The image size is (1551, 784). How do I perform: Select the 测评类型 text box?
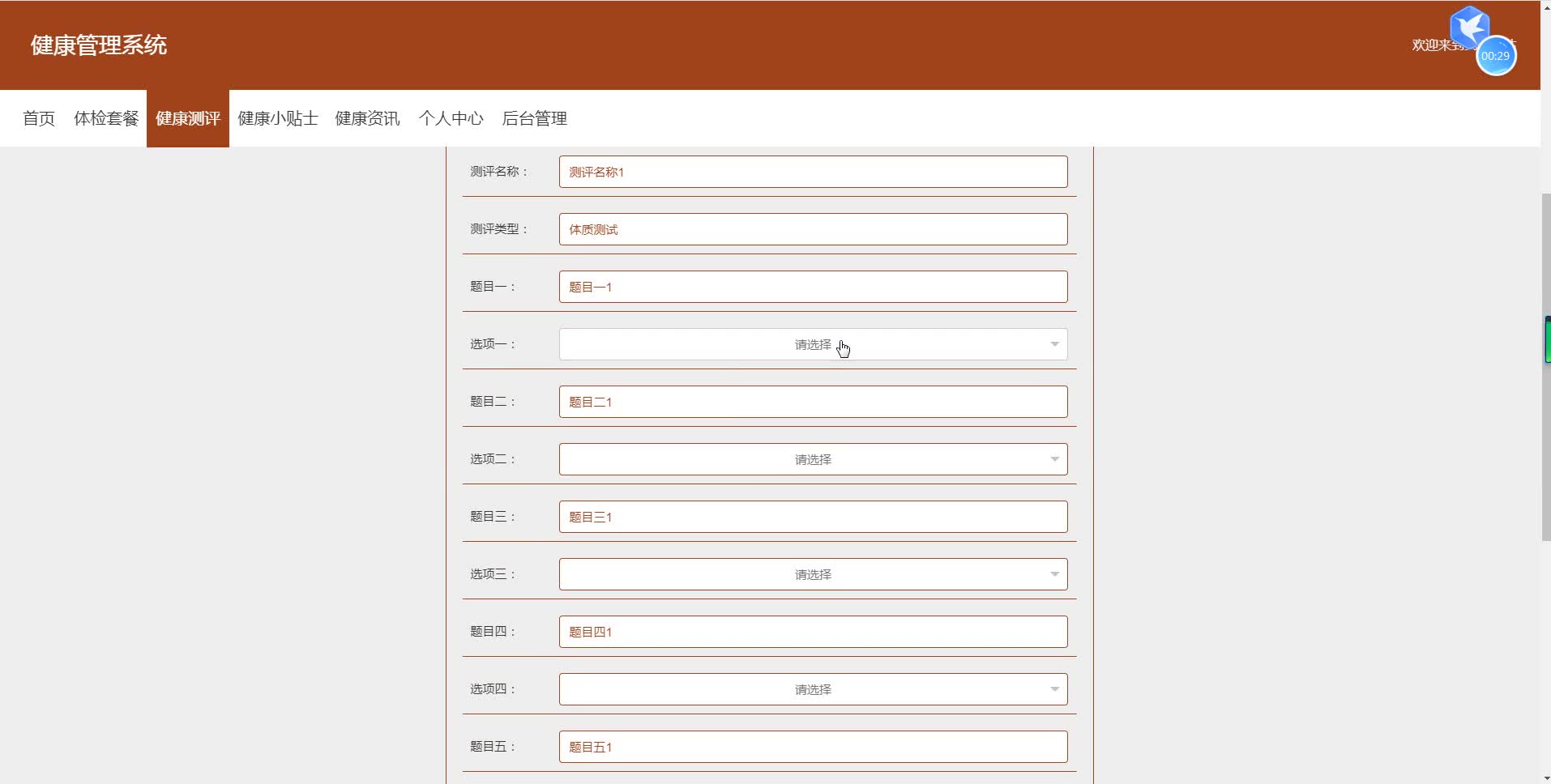click(x=812, y=229)
